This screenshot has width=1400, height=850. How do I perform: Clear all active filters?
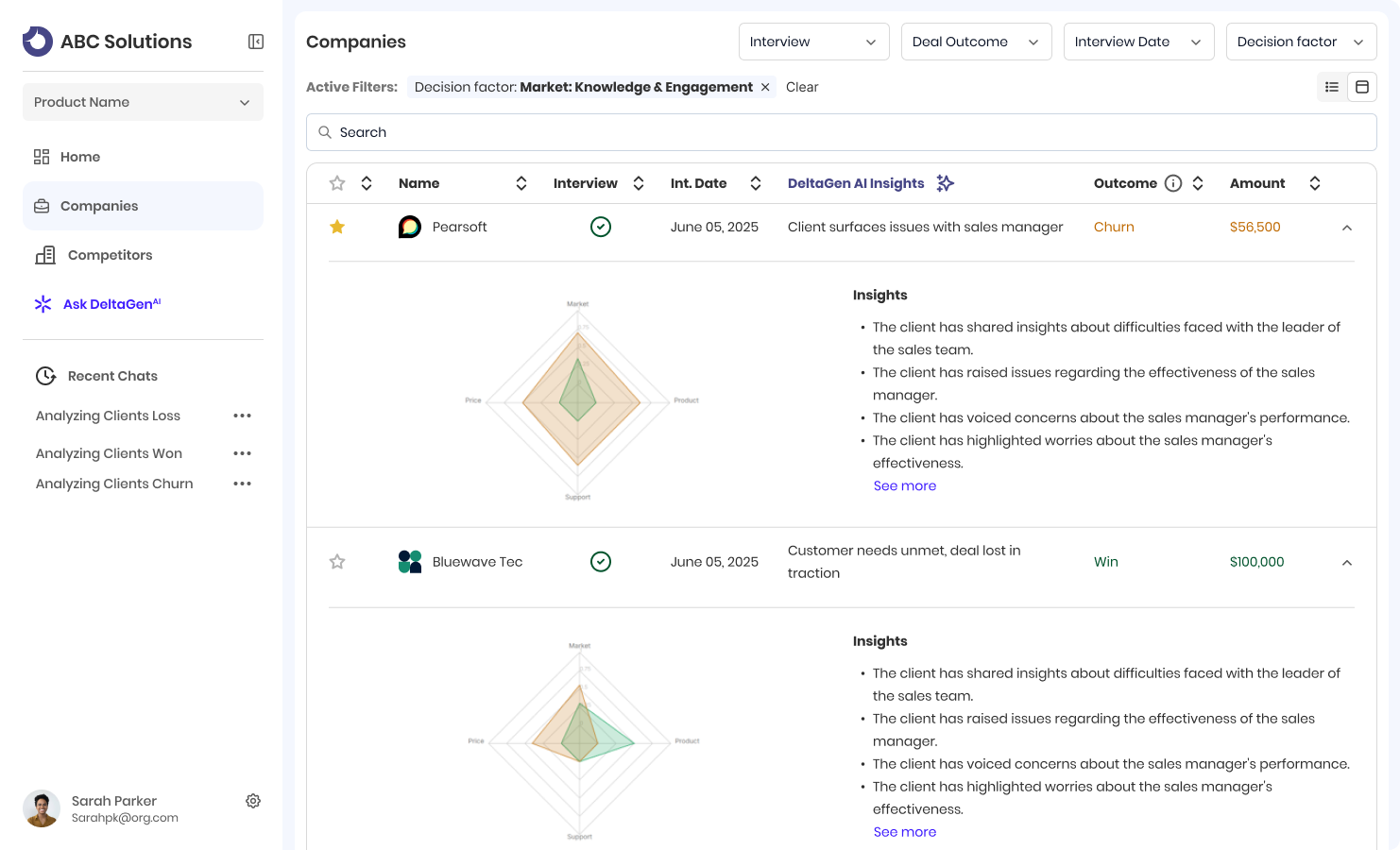tap(802, 87)
